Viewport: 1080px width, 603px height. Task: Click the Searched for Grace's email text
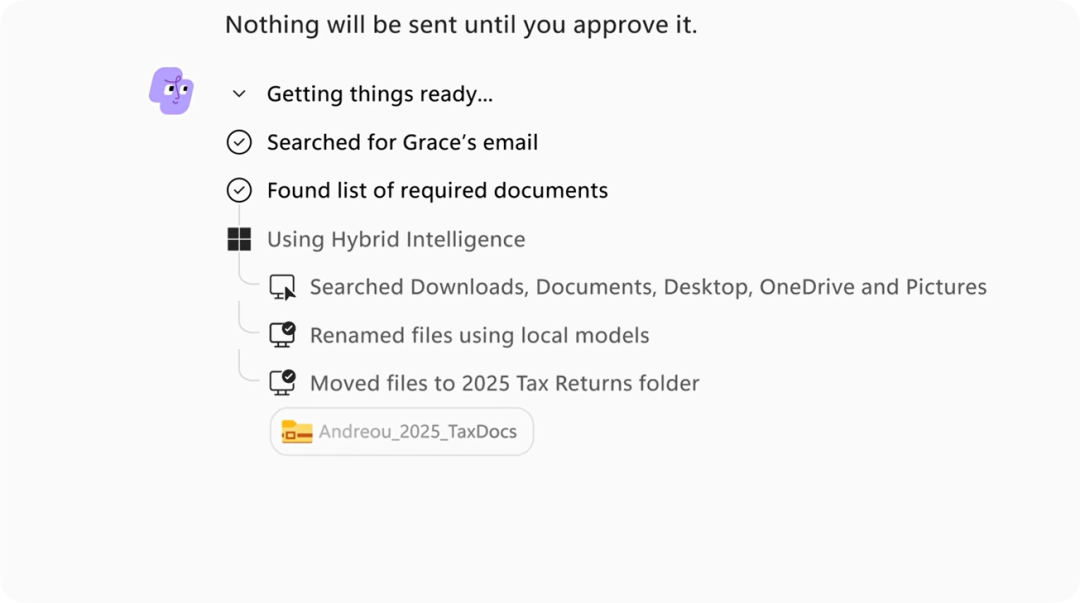tap(402, 143)
